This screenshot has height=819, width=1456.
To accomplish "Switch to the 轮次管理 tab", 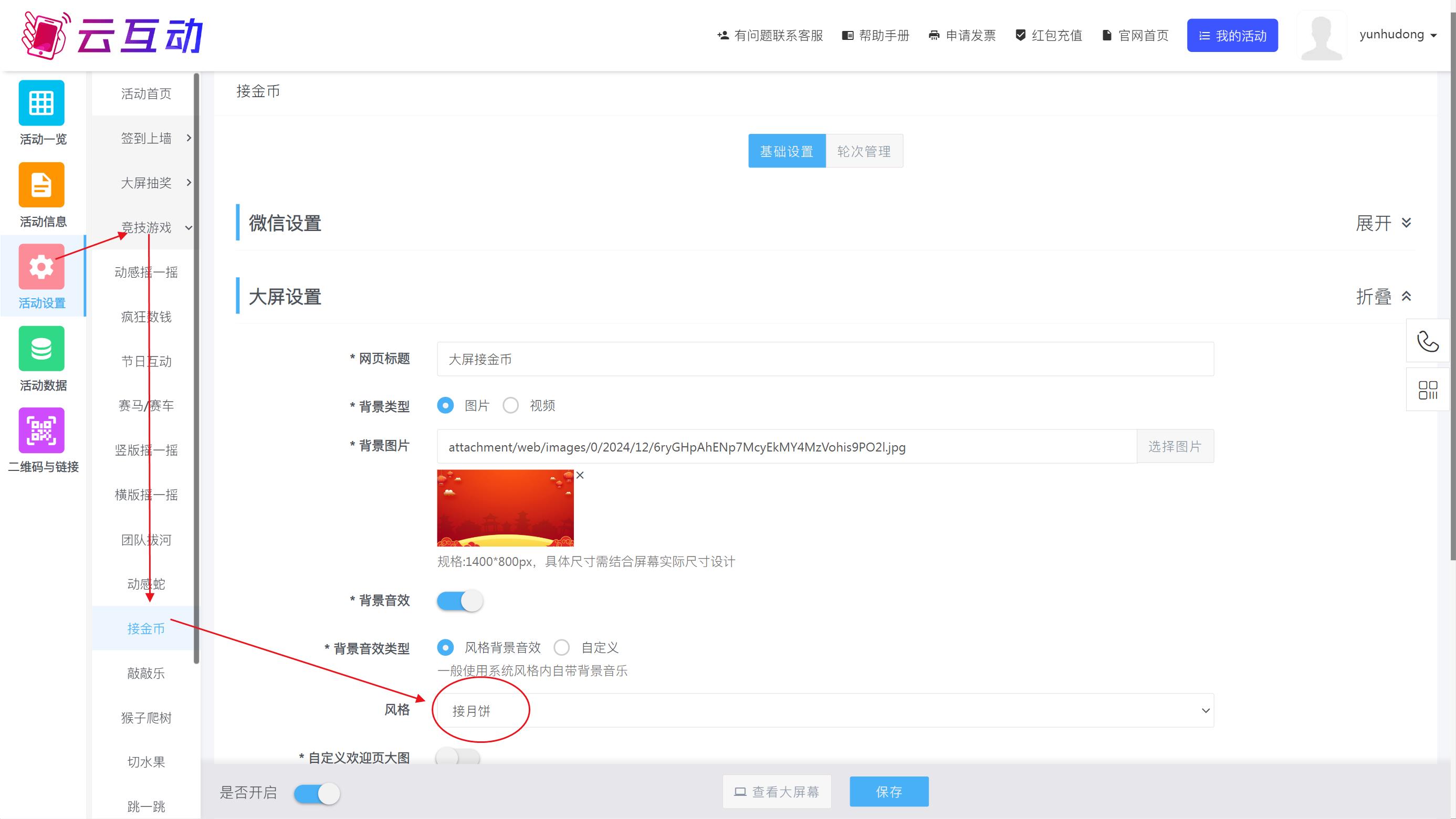I will (x=864, y=150).
